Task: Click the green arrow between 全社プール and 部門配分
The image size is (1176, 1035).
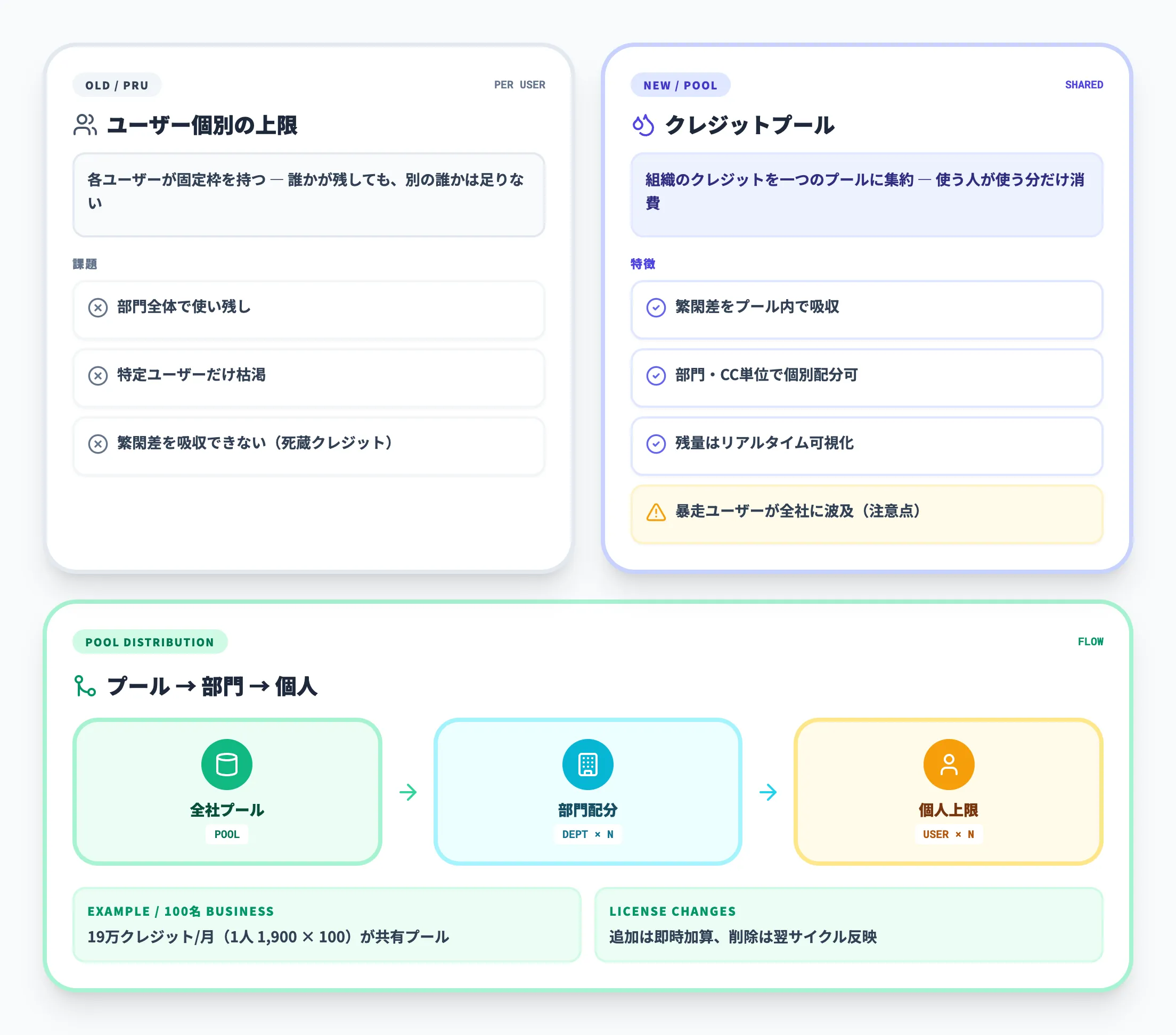Action: 408,792
